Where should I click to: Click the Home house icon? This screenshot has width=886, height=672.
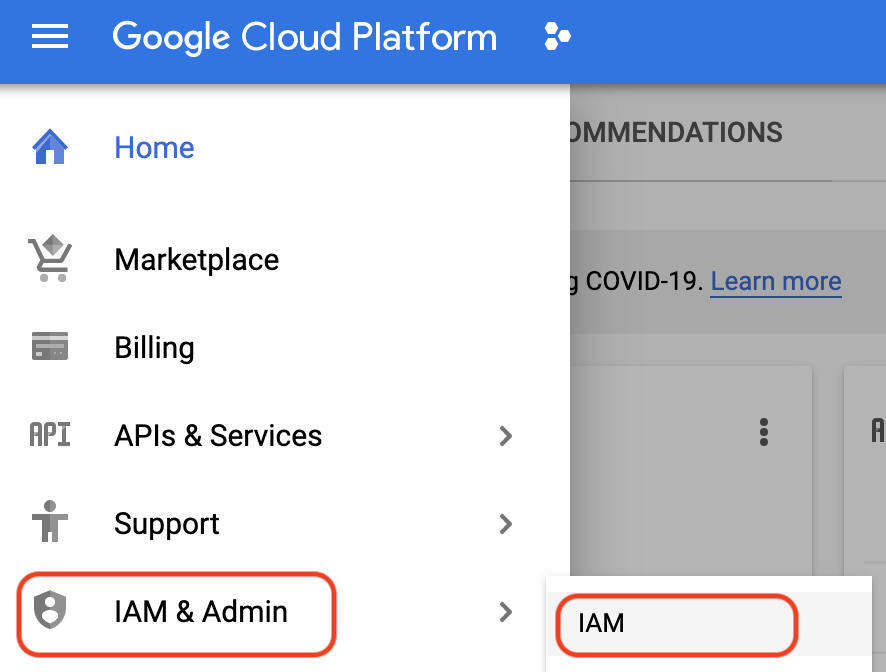tap(50, 147)
